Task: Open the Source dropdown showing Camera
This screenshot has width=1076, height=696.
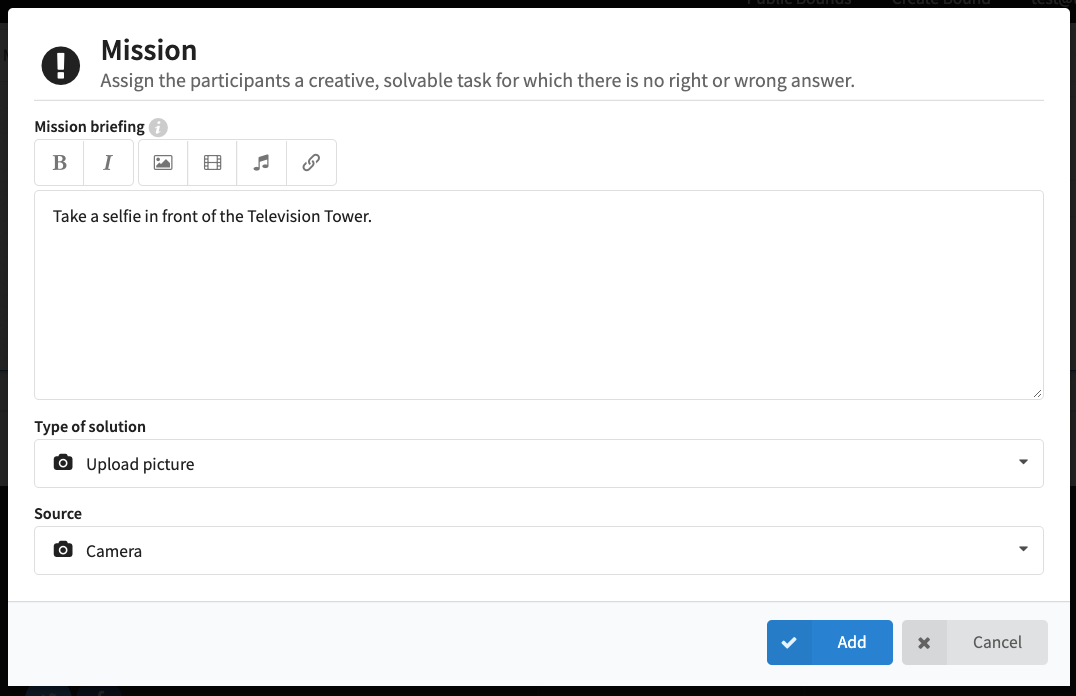Action: point(539,550)
